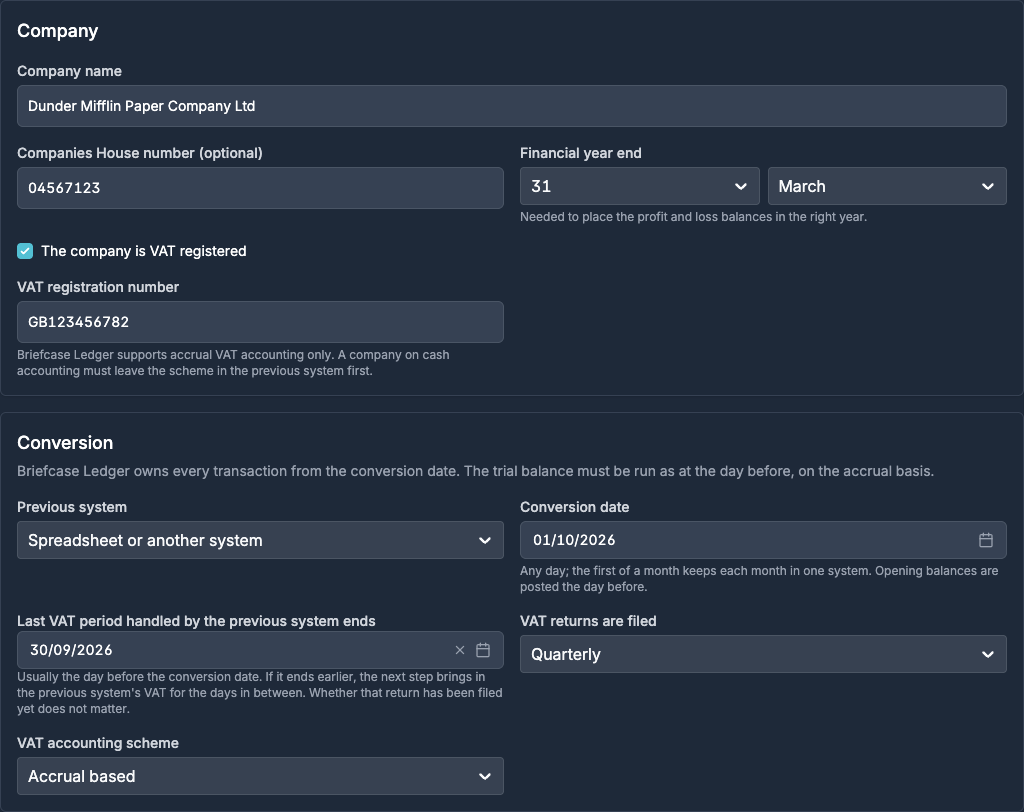Open the VAT accounting scheme dropdown
Image resolution: width=1024 pixels, height=812 pixels.
click(x=260, y=776)
